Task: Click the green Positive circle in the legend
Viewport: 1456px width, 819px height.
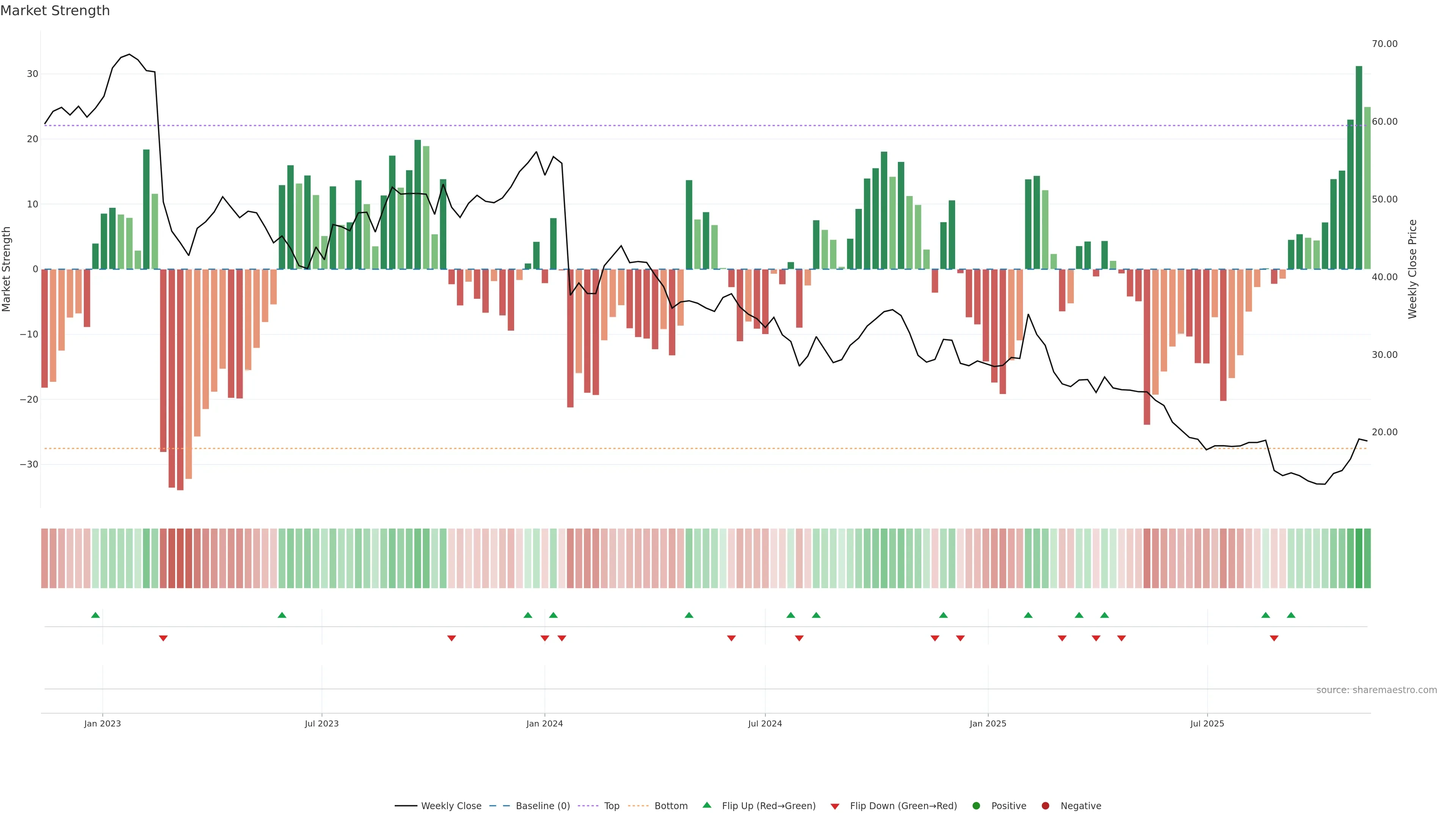Action: (976, 805)
